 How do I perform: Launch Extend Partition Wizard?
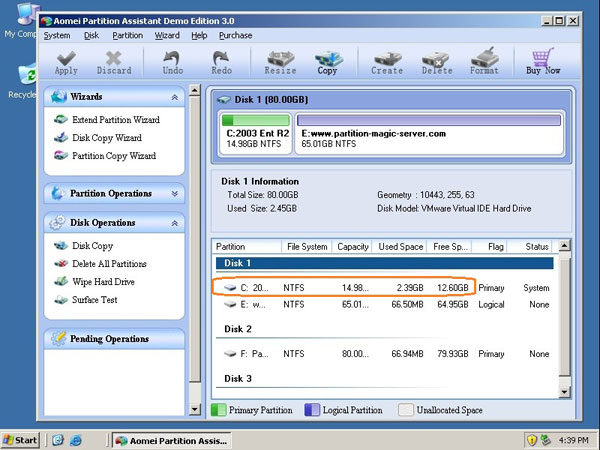115,120
